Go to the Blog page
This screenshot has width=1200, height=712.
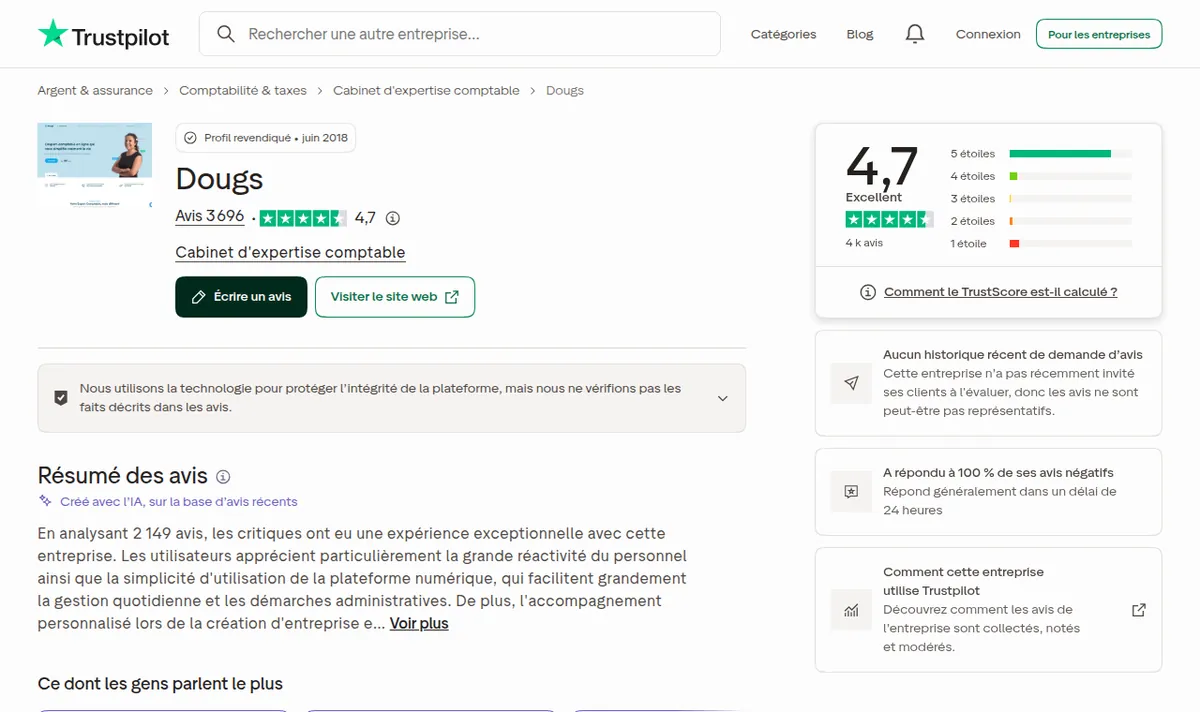[x=859, y=34]
